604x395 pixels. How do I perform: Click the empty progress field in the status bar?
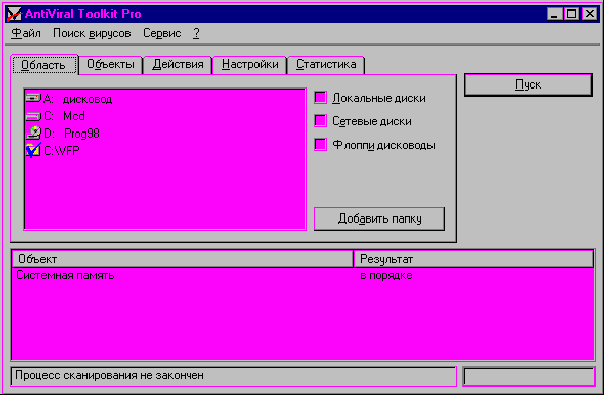coord(528,377)
